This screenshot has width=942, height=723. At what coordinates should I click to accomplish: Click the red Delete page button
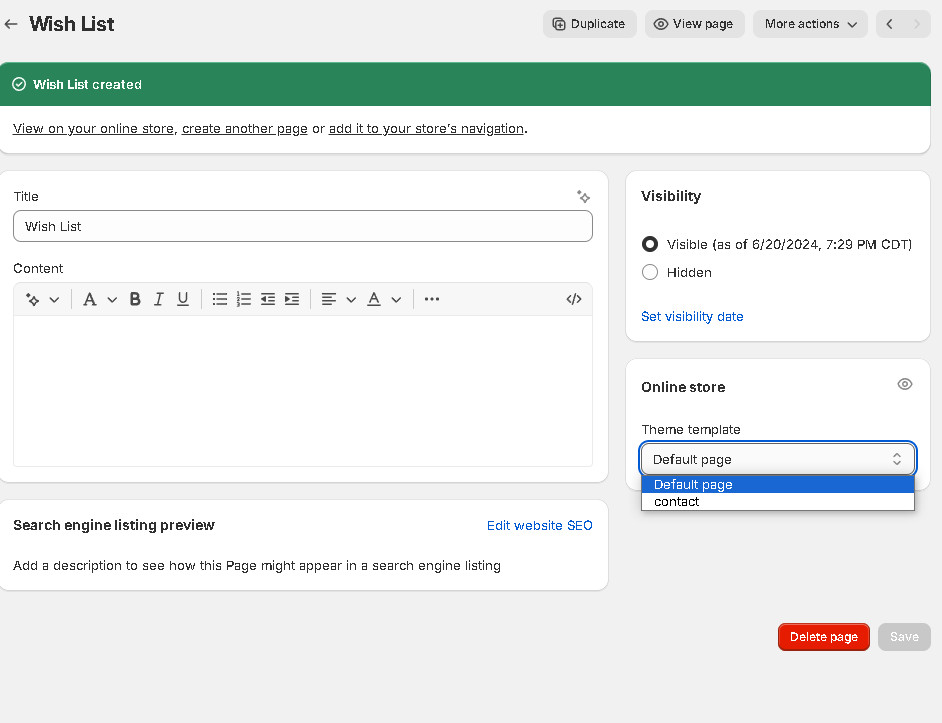[824, 637]
